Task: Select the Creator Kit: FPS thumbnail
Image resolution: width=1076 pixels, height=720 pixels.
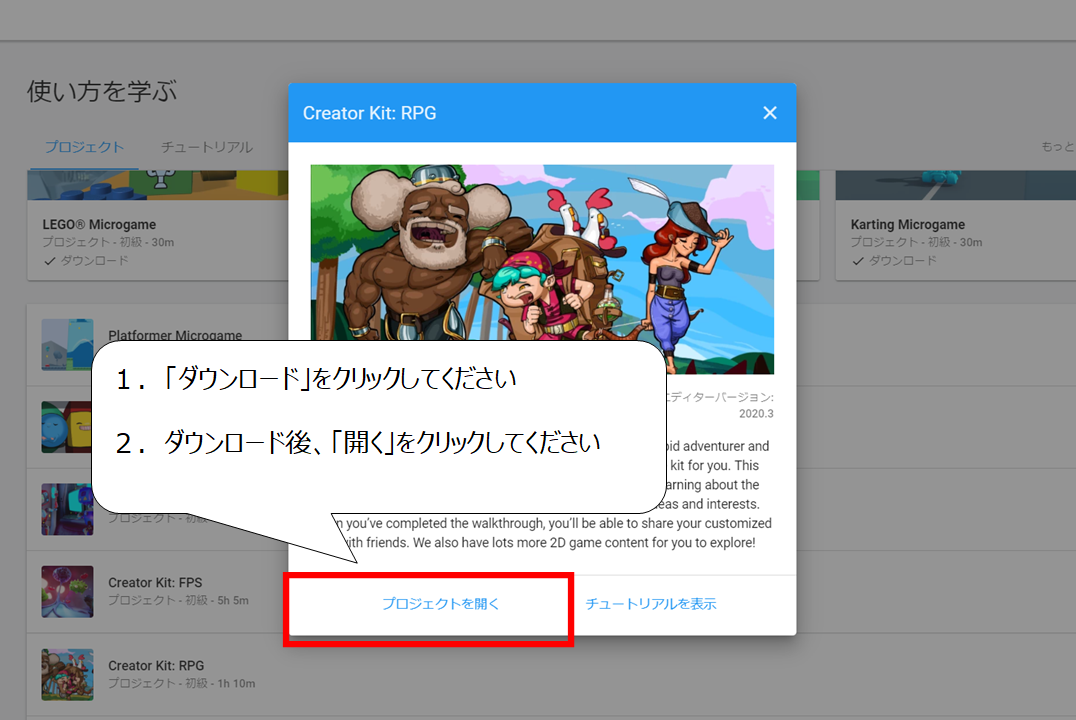Action: click(67, 592)
